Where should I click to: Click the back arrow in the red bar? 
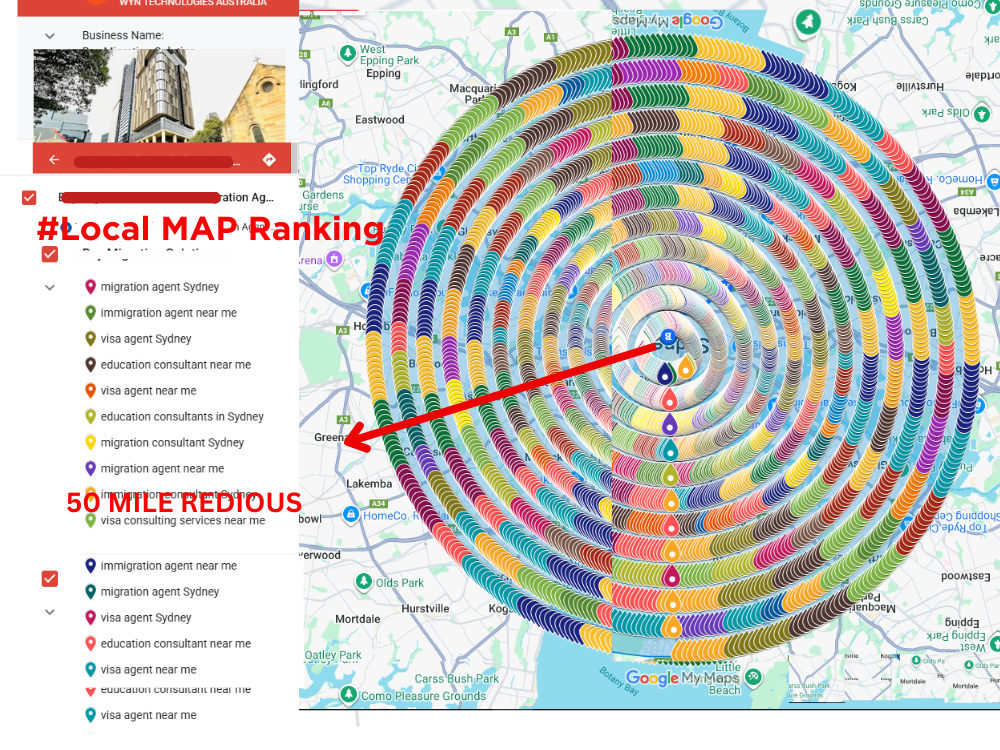pyautogui.click(x=54, y=159)
